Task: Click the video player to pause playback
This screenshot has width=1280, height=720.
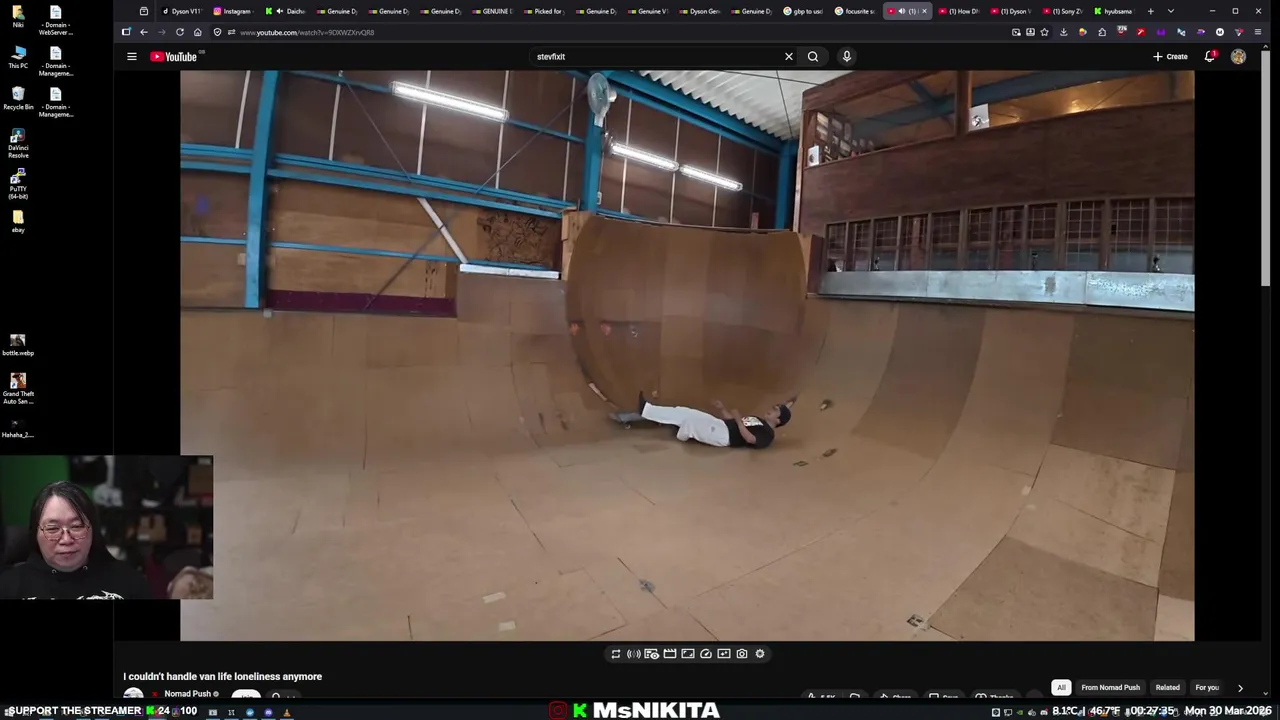Action: click(x=687, y=355)
